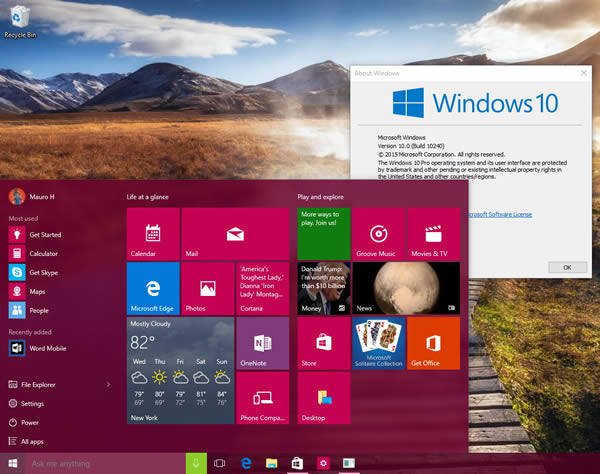This screenshot has height=474, width=600.
Task: Launch the Microsoft Edge tile
Action: point(153,288)
